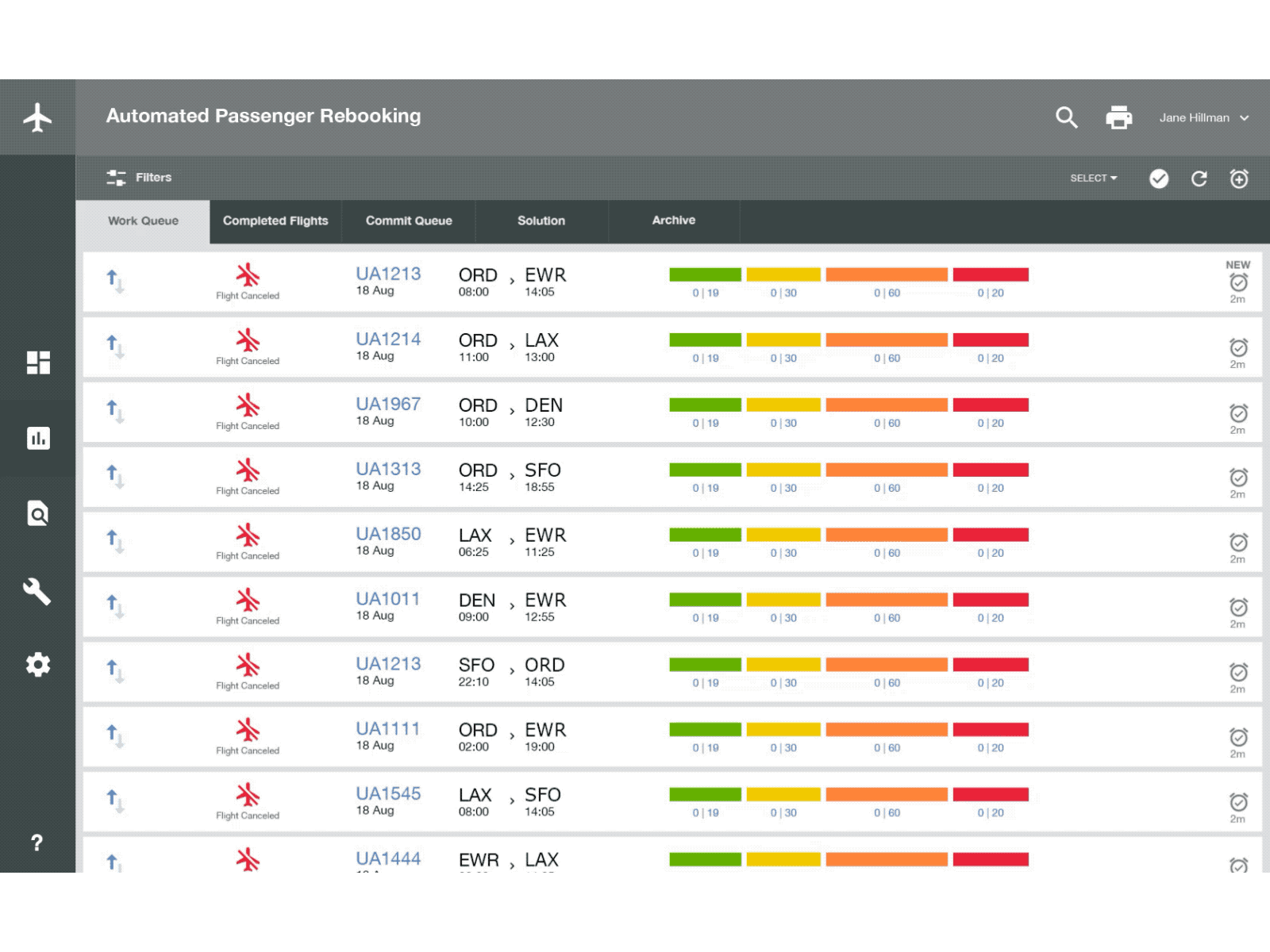Click the search icon in the header
This screenshot has width=1270, height=952.
pyautogui.click(x=1067, y=117)
